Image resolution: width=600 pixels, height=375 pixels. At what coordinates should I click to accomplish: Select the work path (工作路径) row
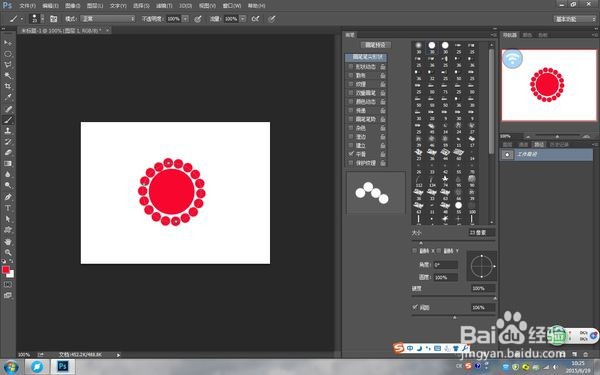click(546, 154)
